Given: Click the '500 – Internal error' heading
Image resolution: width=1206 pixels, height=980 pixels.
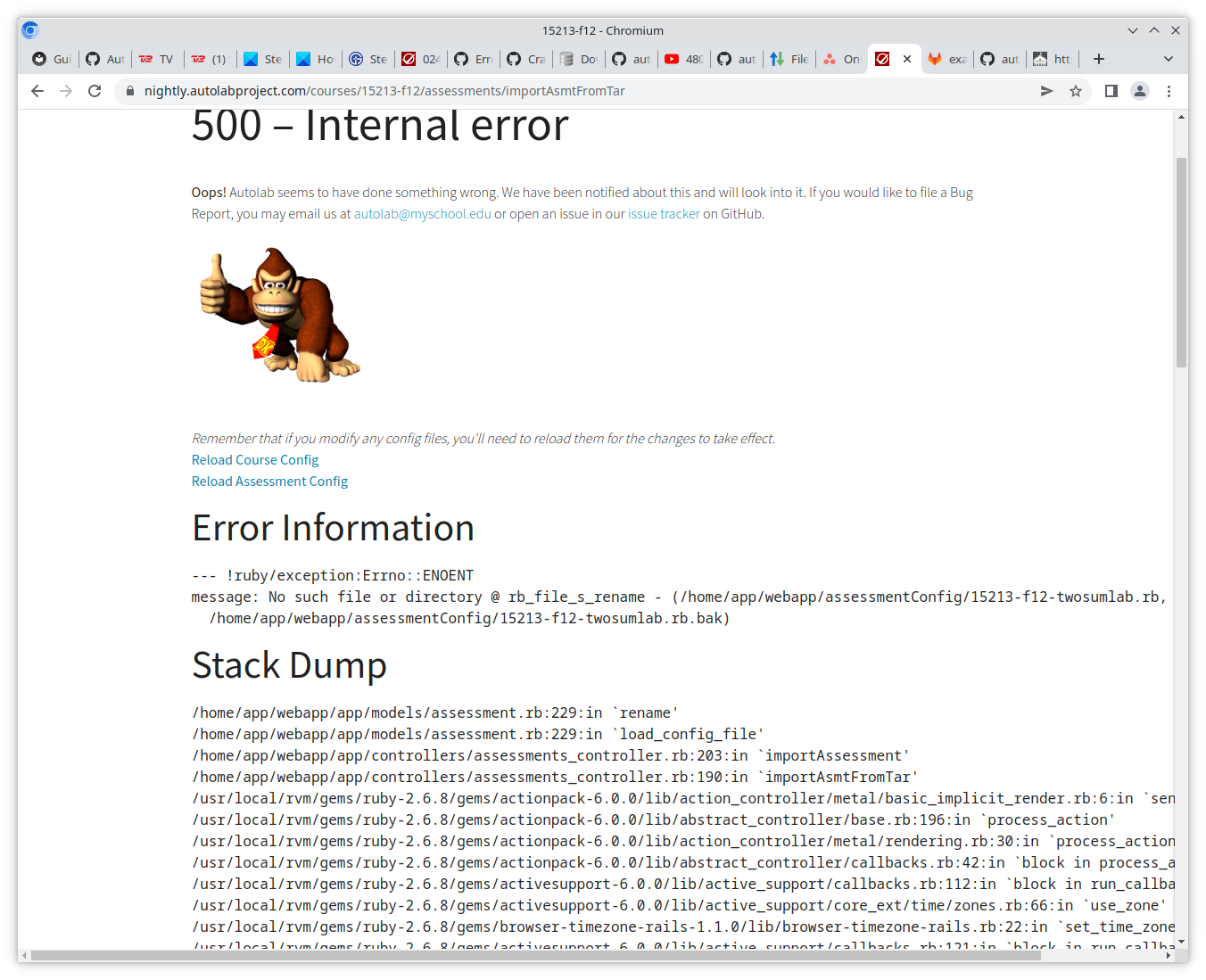Looking at the screenshot, I should pos(380,126).
